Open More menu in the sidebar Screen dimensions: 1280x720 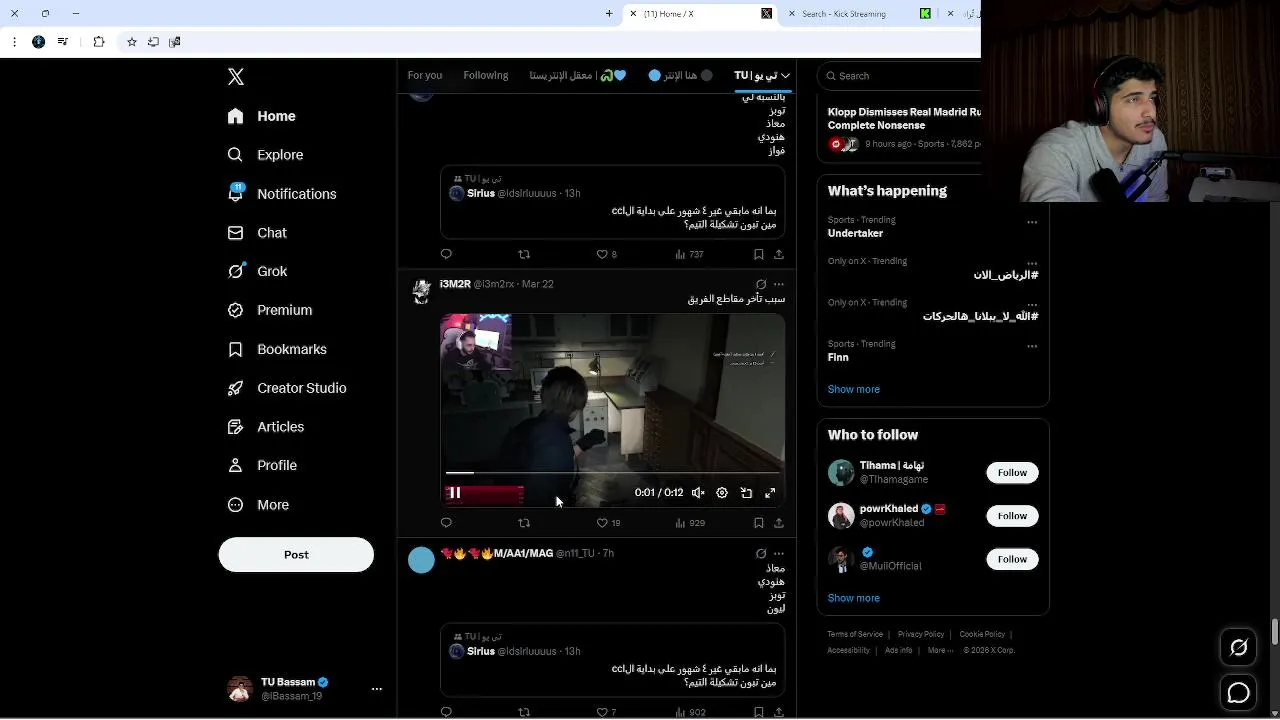[x=258, y=505]
